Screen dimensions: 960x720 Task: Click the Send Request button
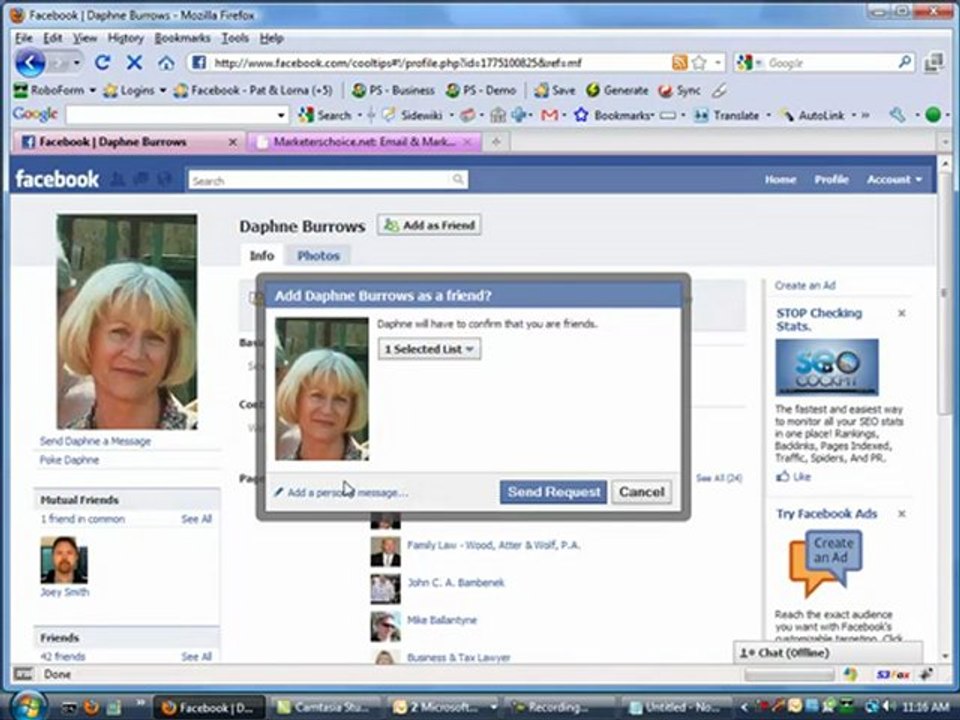pyautogui.click(x=553, y=492)
